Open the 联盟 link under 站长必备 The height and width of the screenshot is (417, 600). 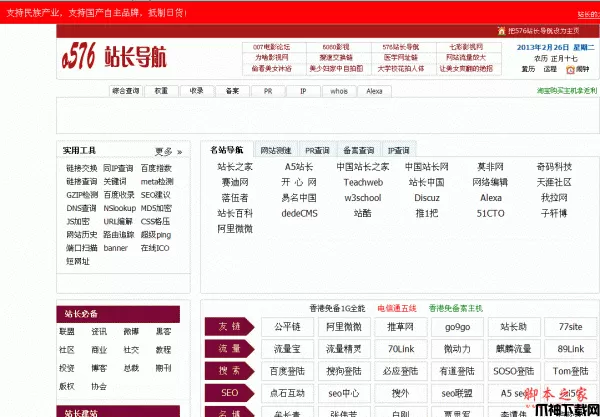[67, 332]
